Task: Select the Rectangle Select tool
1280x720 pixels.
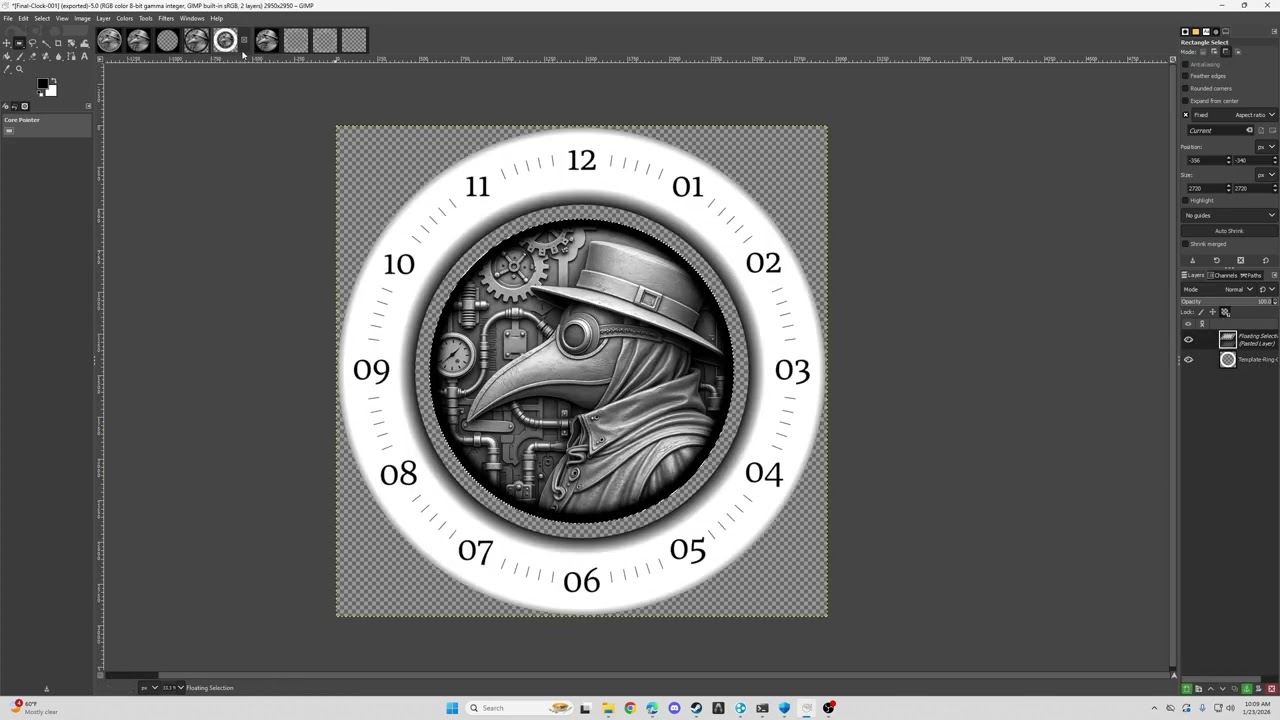Action: [x=19, y=43]
